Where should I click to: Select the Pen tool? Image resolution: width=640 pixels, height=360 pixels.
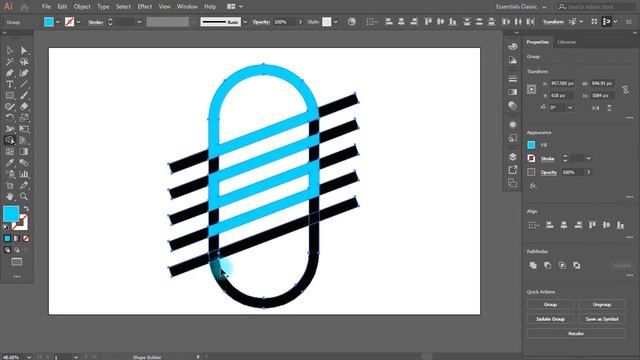point(10,73)
